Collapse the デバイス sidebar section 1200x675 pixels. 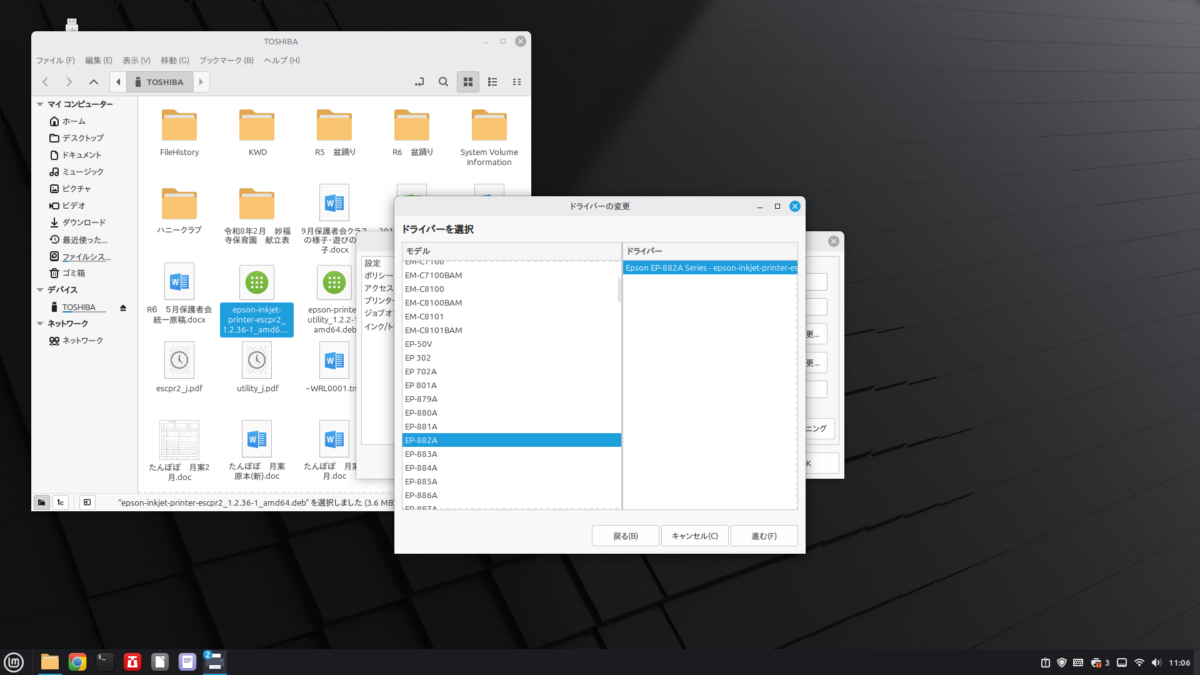coord(40,290)
